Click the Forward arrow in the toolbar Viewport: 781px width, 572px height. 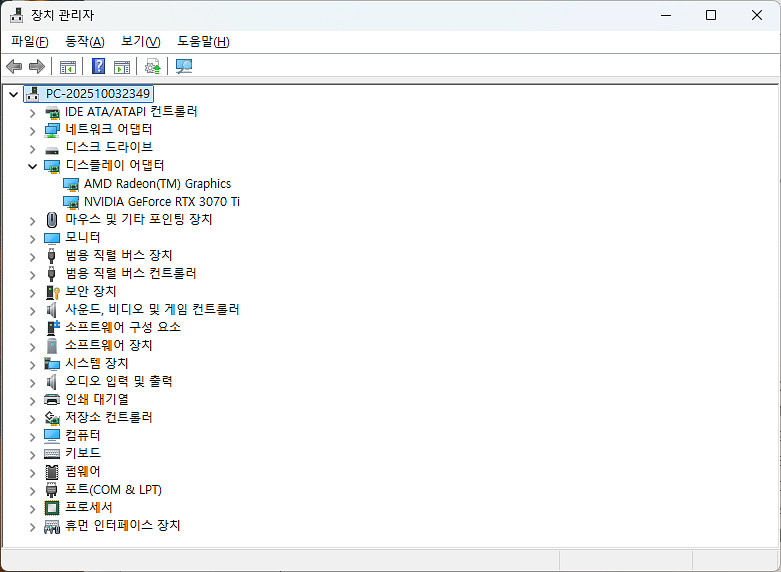[x=37, y=67]
